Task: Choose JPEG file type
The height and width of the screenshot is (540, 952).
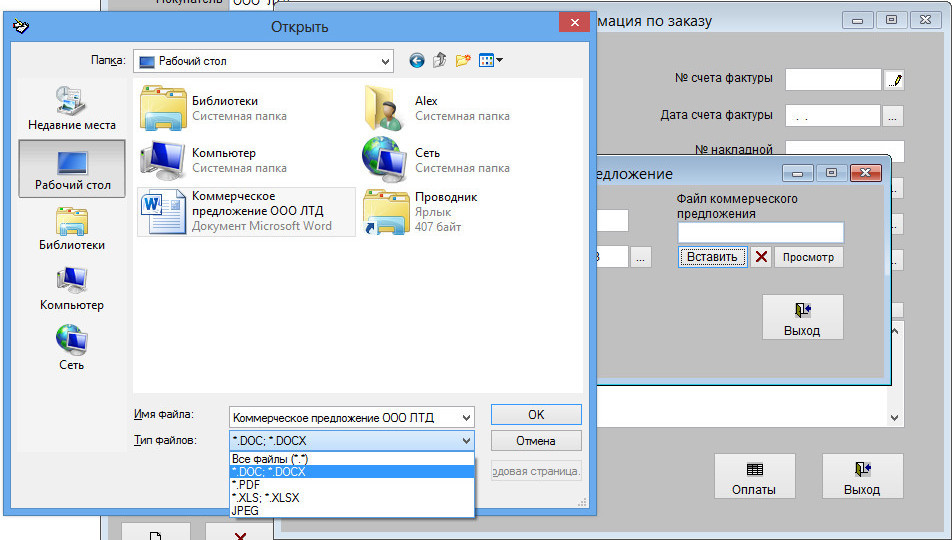Action: 352,511
